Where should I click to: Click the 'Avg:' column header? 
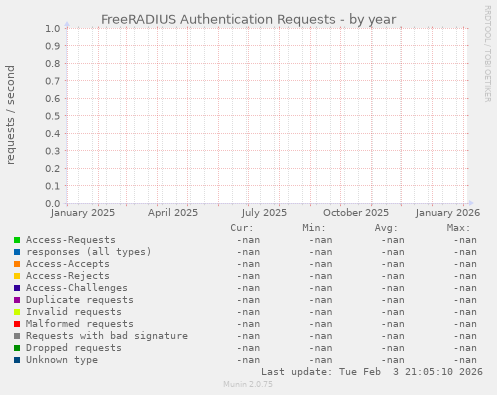tap(386, 228)
